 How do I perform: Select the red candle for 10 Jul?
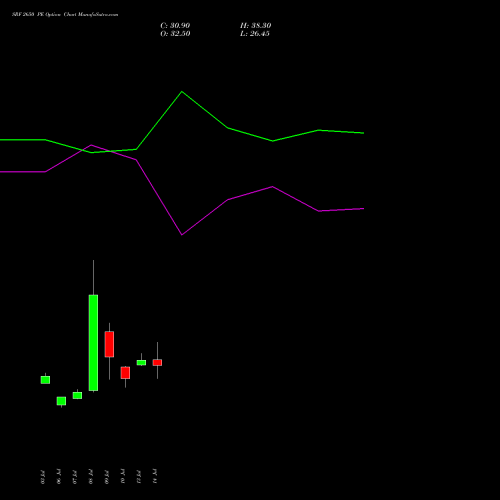pyautogui.click(x=125, y=373)
